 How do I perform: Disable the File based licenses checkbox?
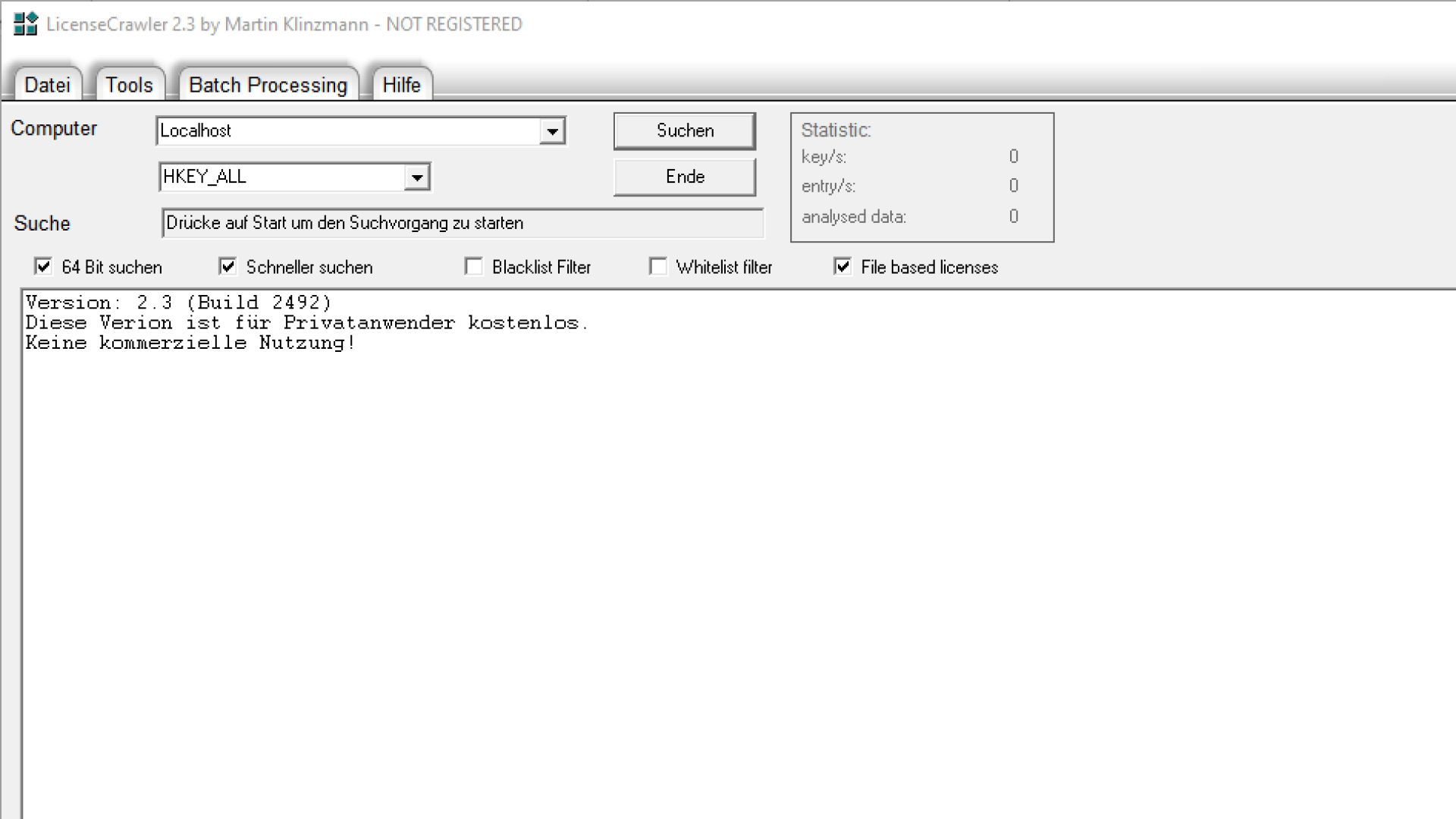click(x=843, y=266)
